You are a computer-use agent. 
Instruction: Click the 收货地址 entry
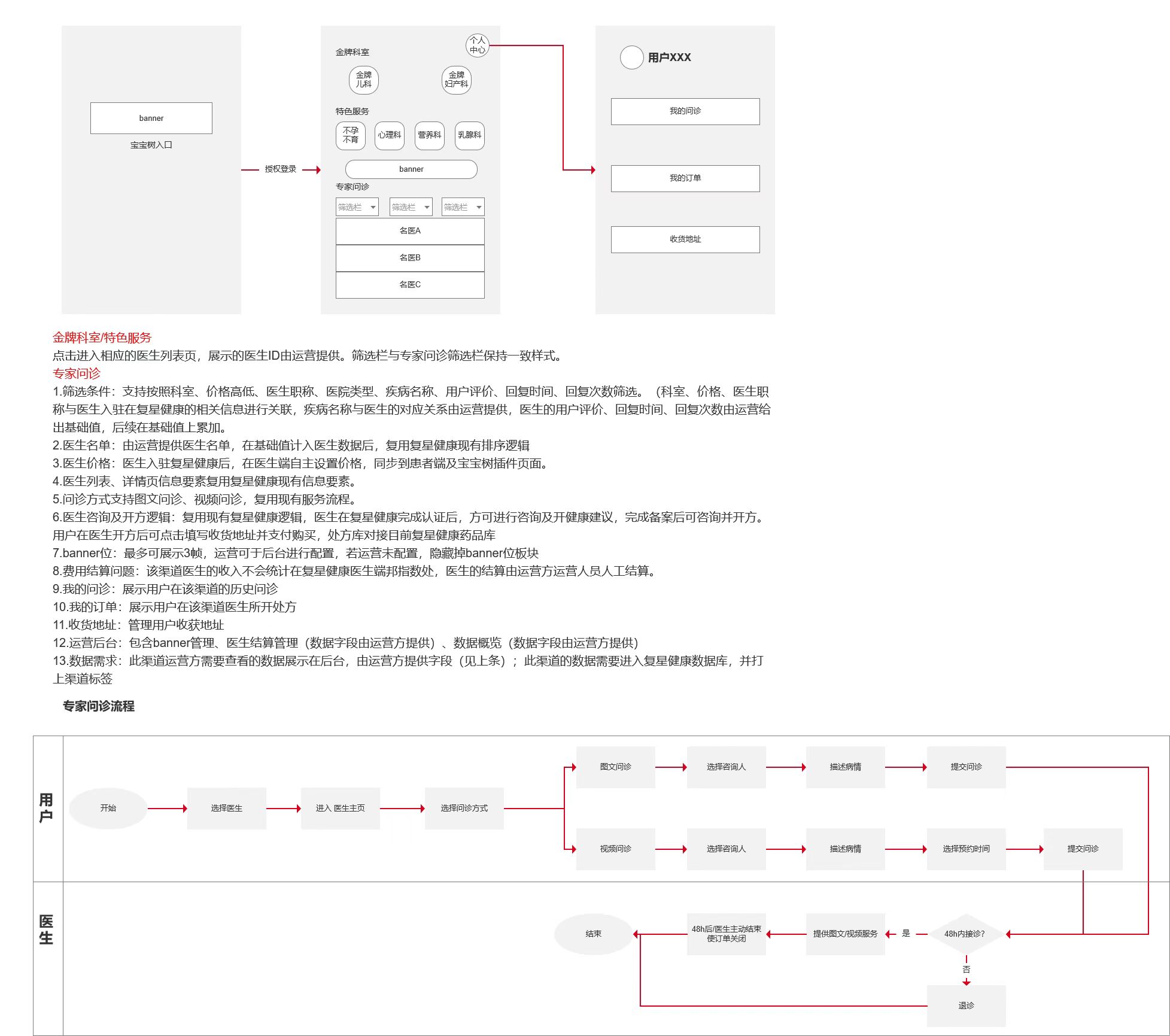(685, 239)
